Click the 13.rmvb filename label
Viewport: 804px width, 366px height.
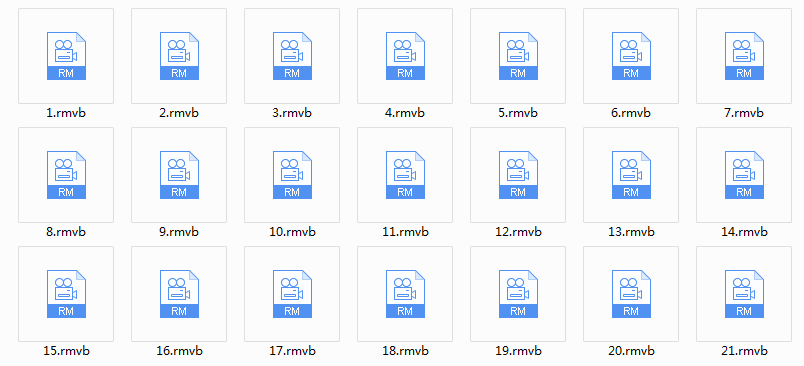(x=631, y=232)
